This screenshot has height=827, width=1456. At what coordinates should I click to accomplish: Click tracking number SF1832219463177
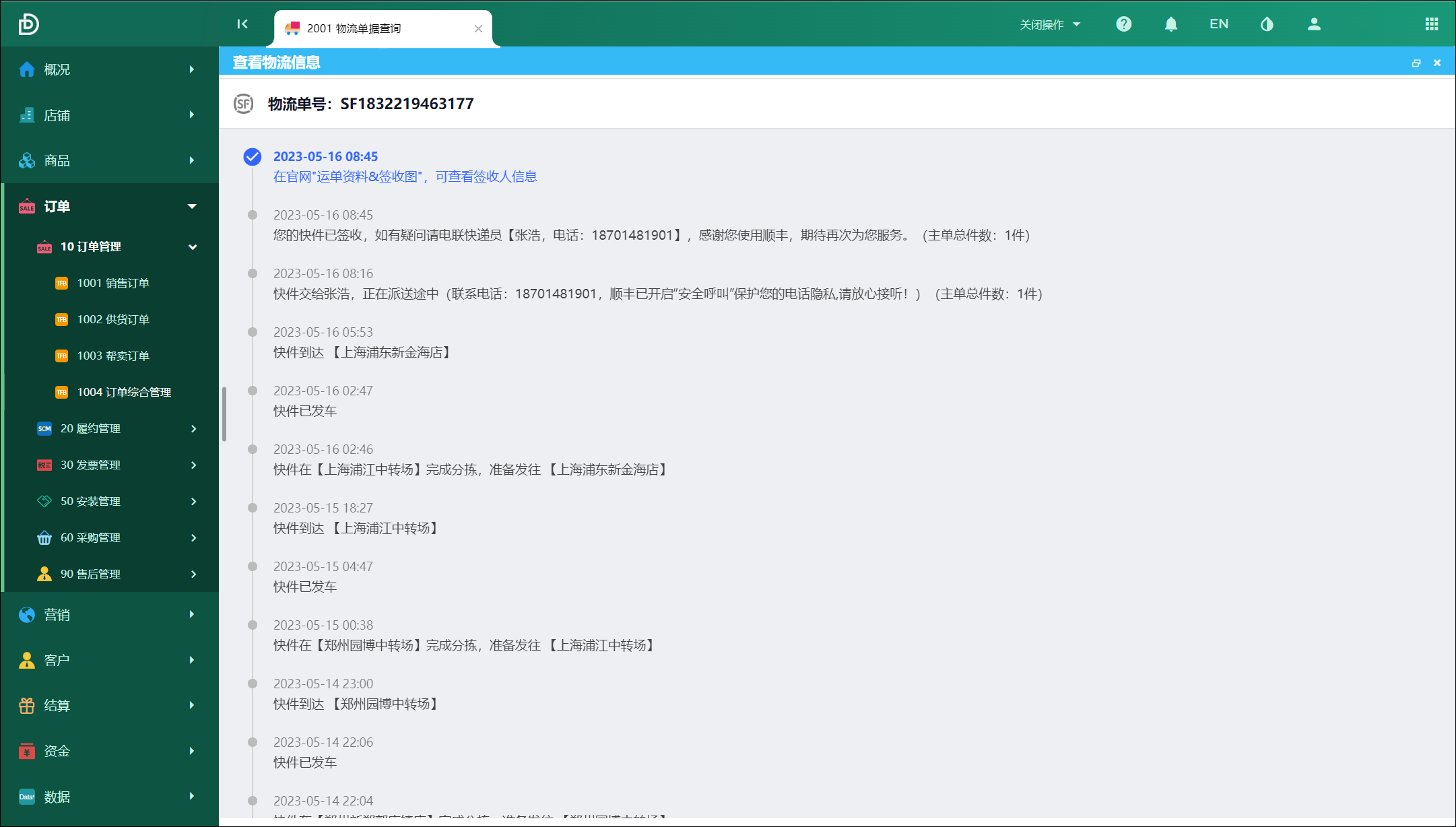(407, 104)
